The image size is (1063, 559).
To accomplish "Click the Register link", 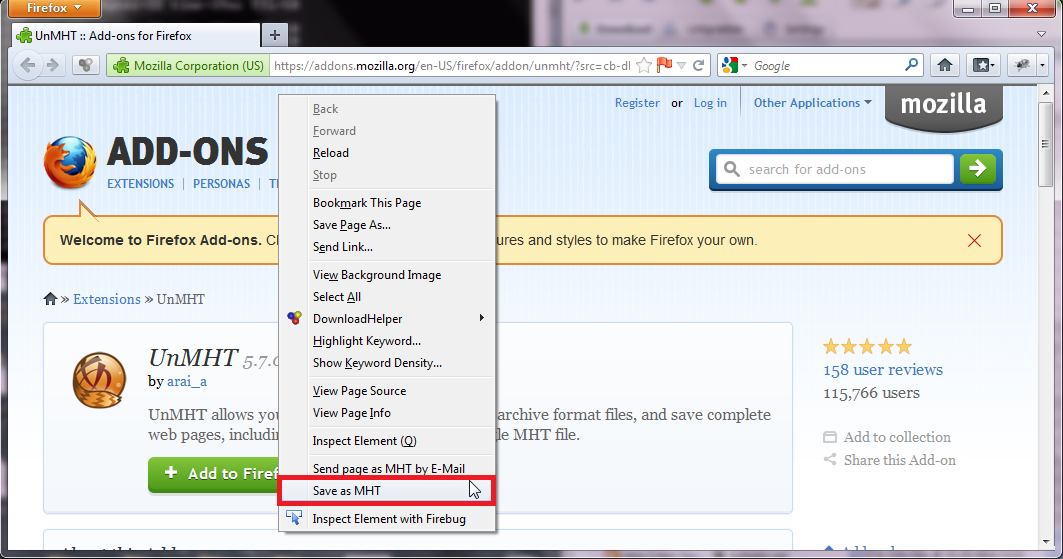I will coord(637,103).
